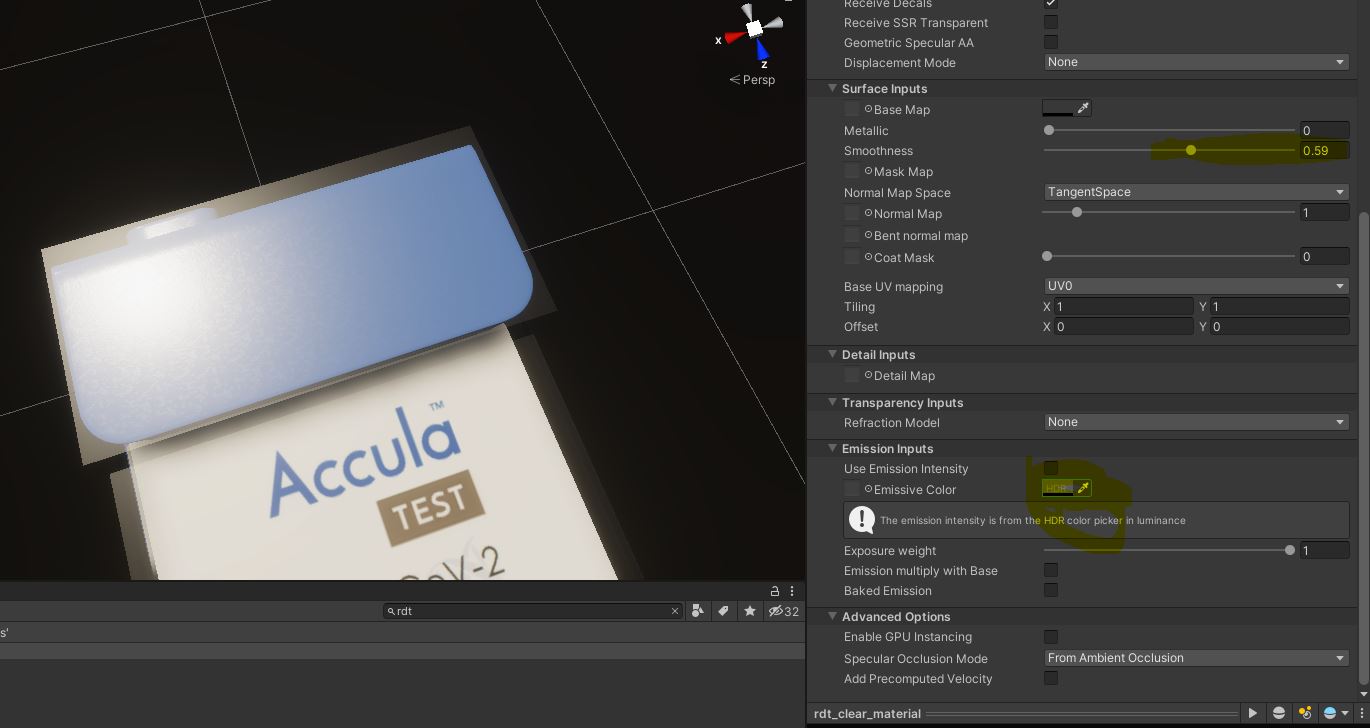The height and width of the screenshot is (728, 1370).
Task: Click the Emissive Color HDR swatch
Action: click(1058, 489)
